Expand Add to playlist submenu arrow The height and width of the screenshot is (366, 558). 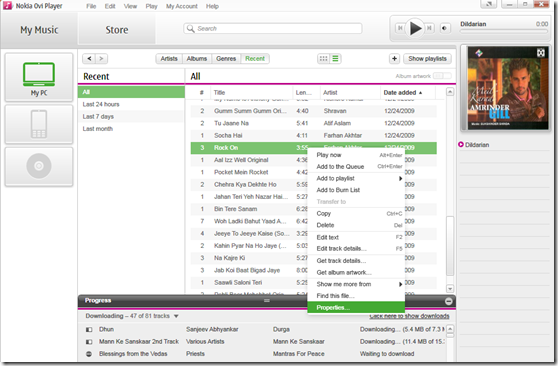point(400,178)
